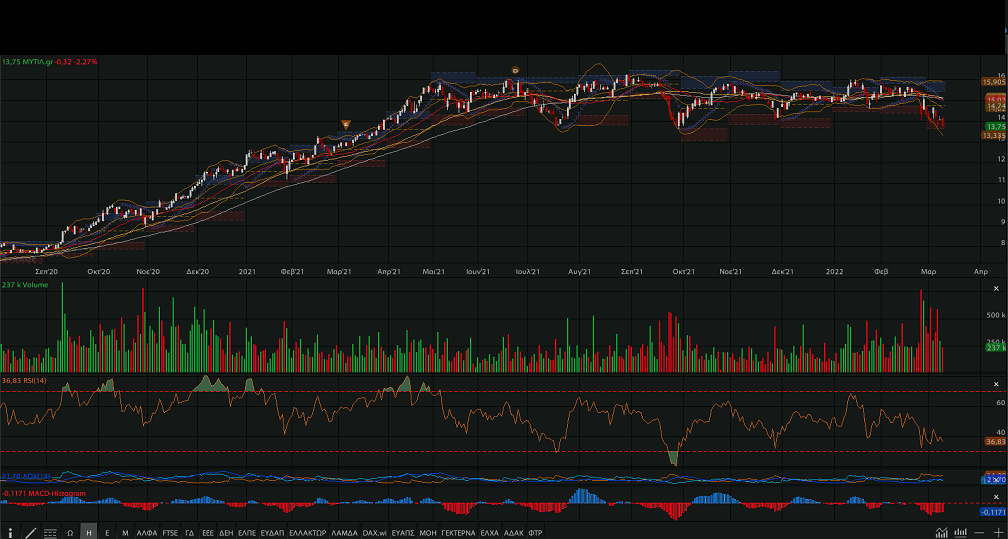This screenshot has height=539, width=1008.
Task: Click the 500 k volume axis label
Action: click(995, 315)
